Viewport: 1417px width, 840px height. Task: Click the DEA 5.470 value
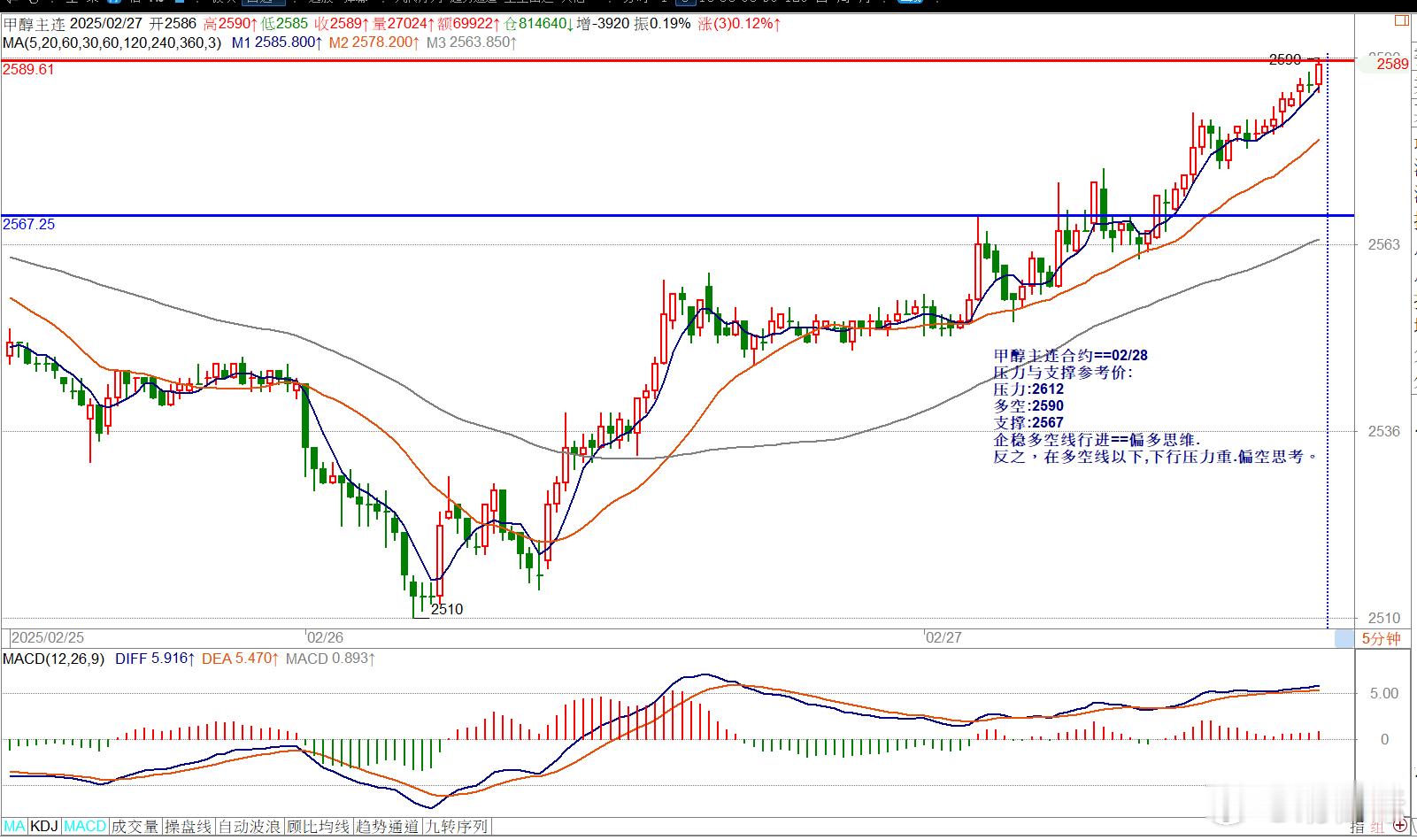click(x=240, y=659)
